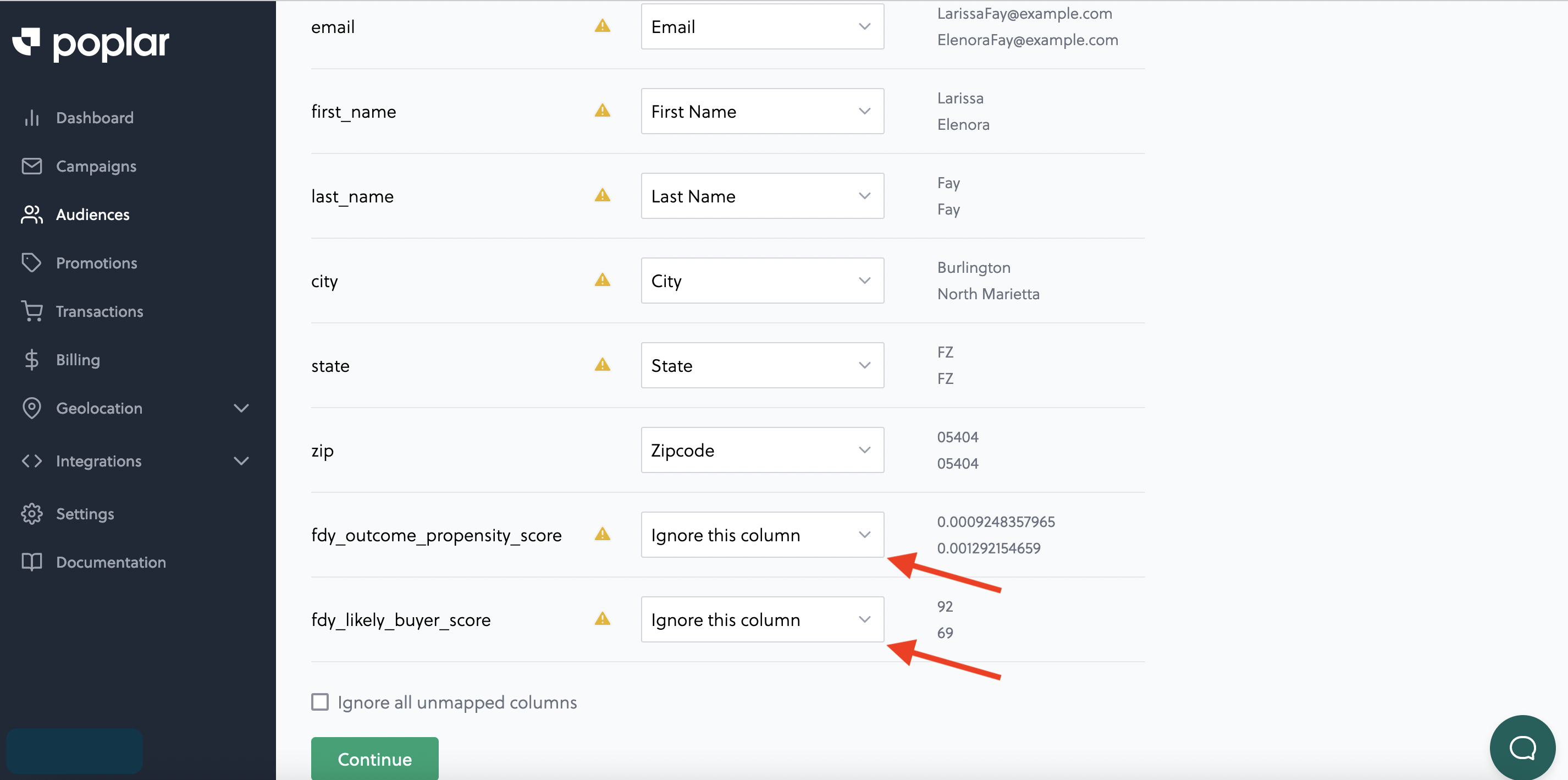Click the Transactions cart icon
1568x780 pixels.
(32, 311)
